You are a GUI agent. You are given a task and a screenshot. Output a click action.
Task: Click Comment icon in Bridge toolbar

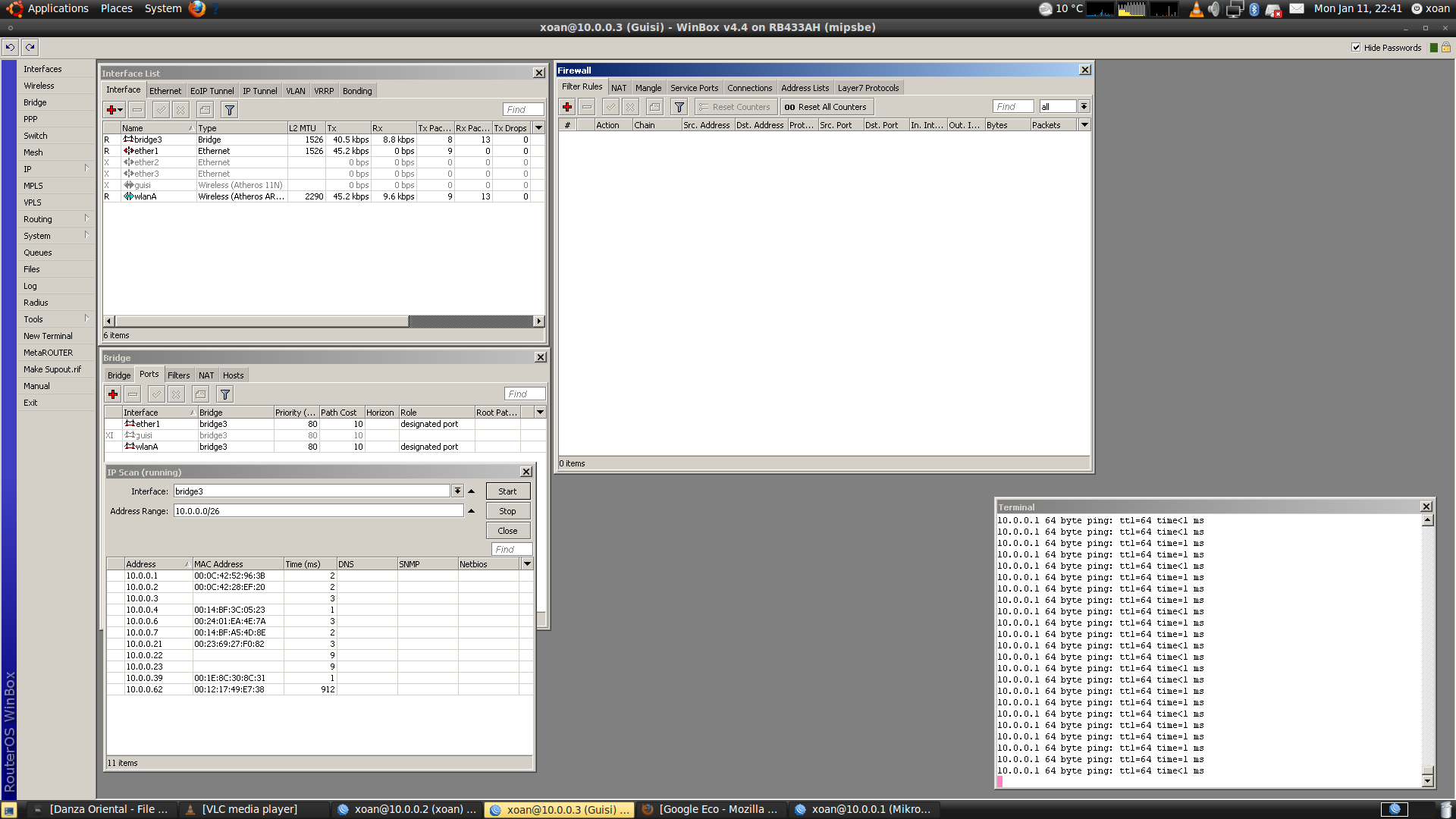(x=200, y=394)
